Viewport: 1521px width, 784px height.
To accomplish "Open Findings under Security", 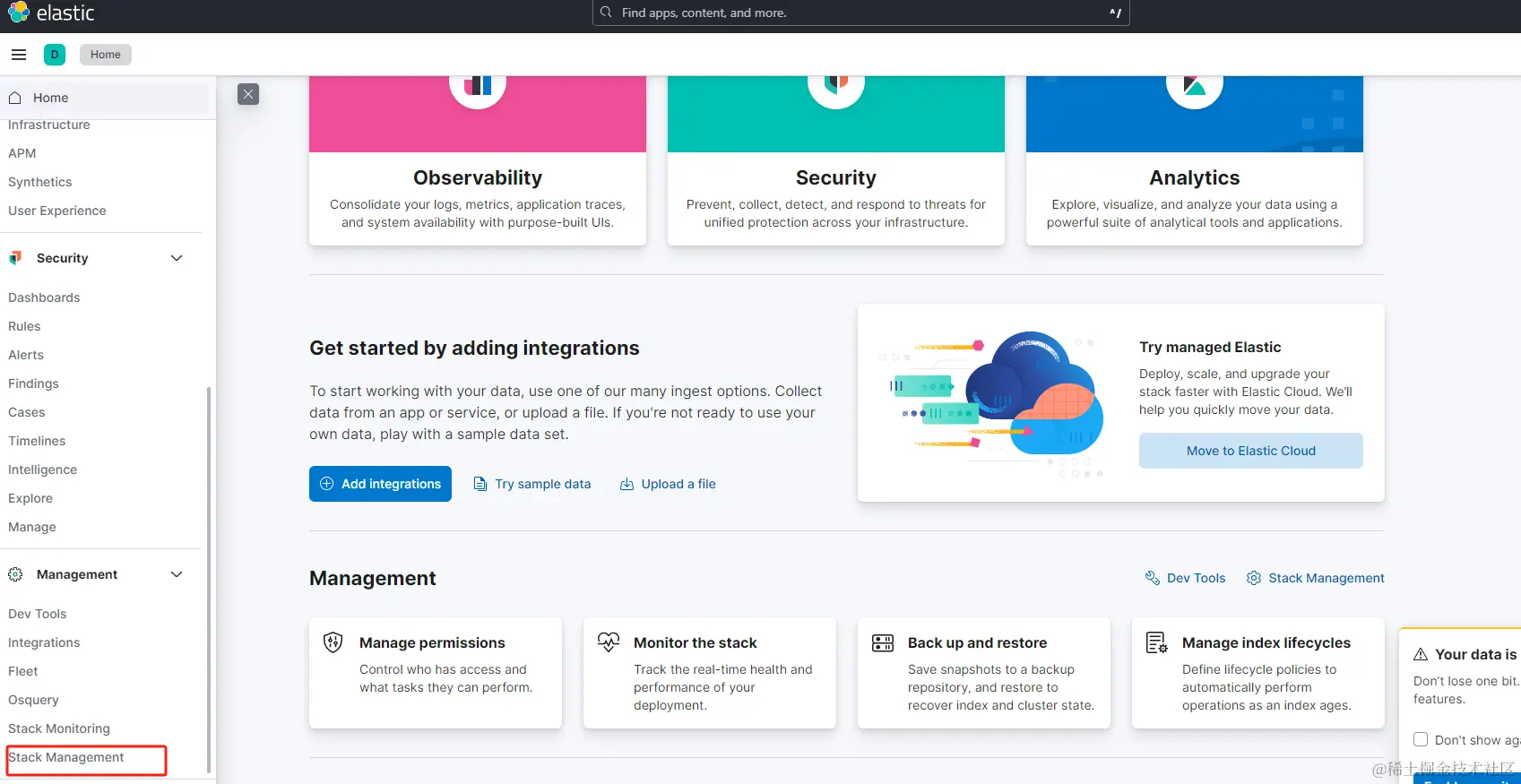I will [x=33, y=383].
